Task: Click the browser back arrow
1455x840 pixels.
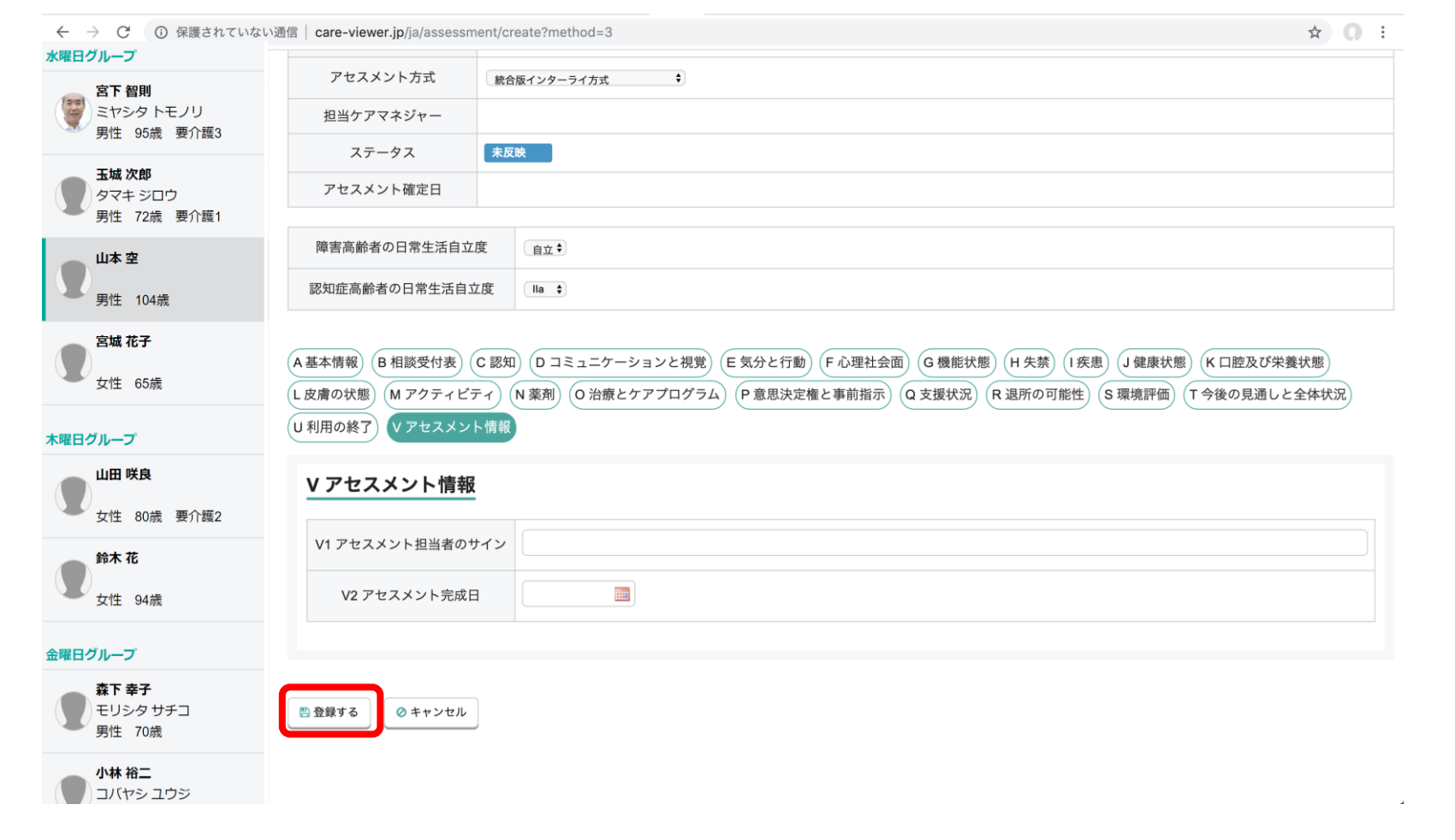Action: pos(62,33)
